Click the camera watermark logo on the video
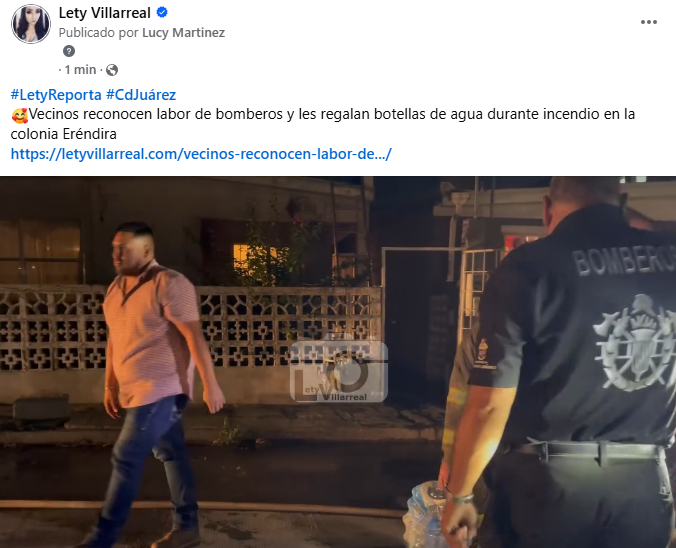Screen dimensions: 676x548 click(x=338, y=371)
